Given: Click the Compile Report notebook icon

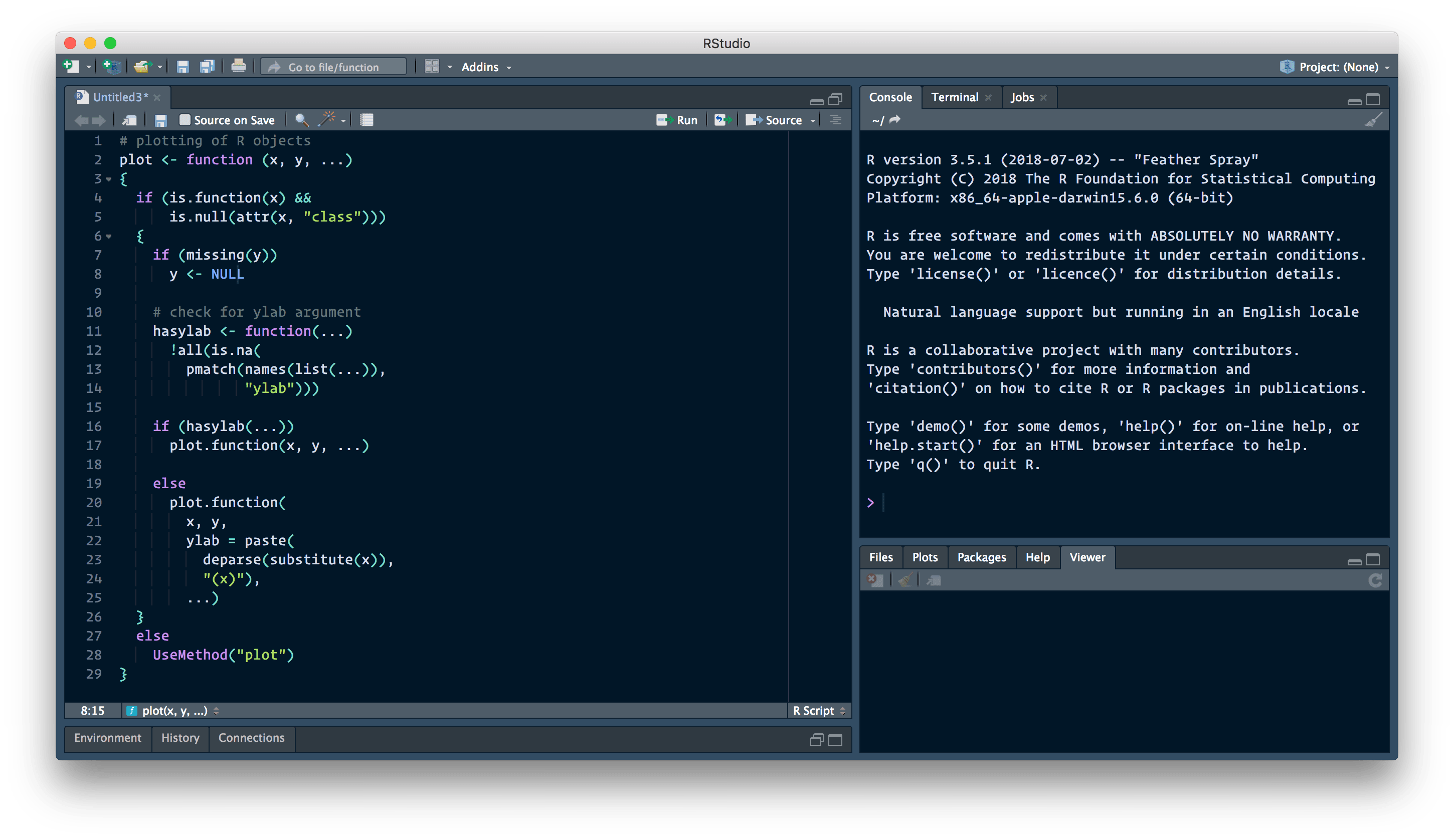Looking at the screenshot, I should pos(367,120).
